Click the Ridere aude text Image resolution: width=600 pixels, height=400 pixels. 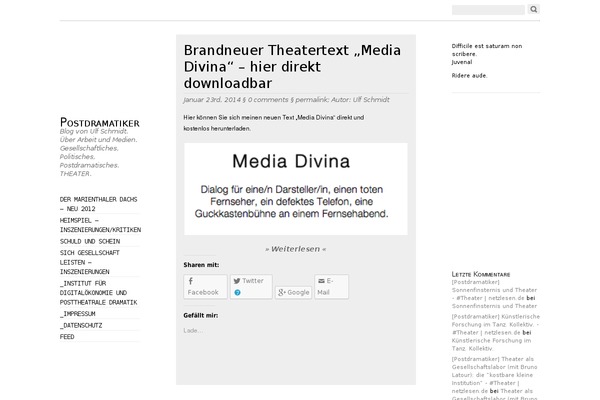pyautogui.click(x=469, y=75)
